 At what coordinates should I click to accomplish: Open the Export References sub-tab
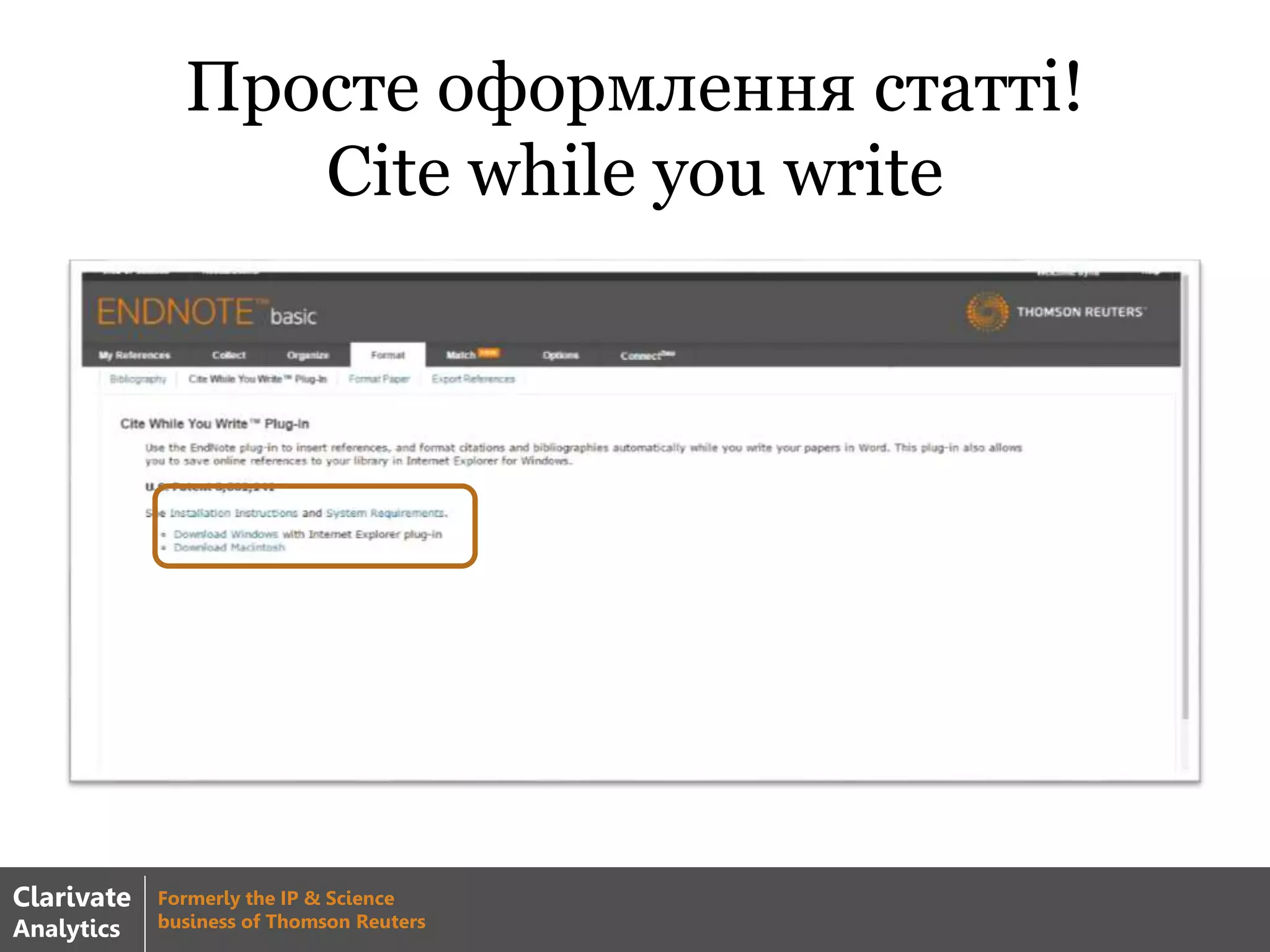pyautogui.click(x=473, y=379)
